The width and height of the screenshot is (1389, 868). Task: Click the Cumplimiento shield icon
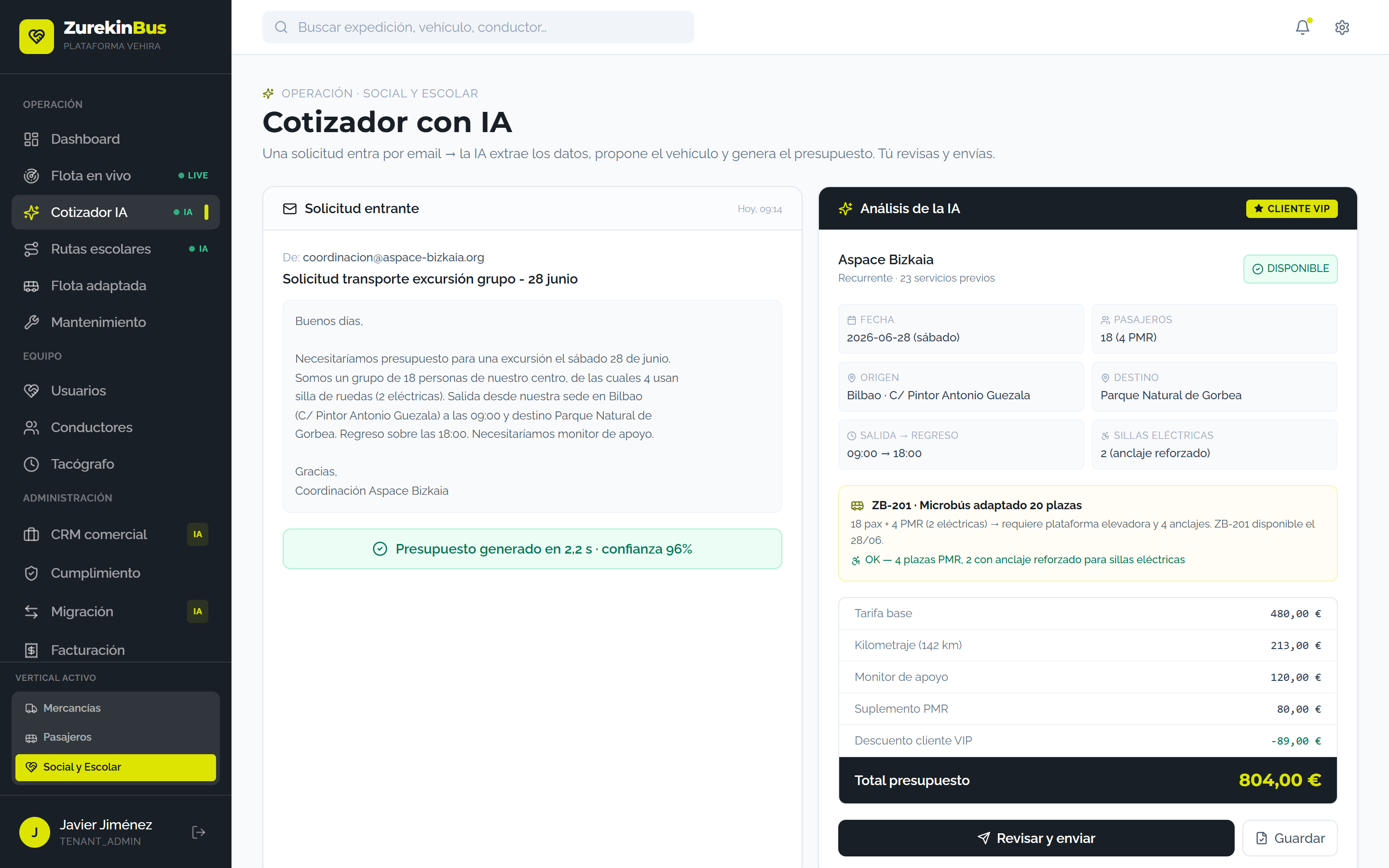pos(31,573)
